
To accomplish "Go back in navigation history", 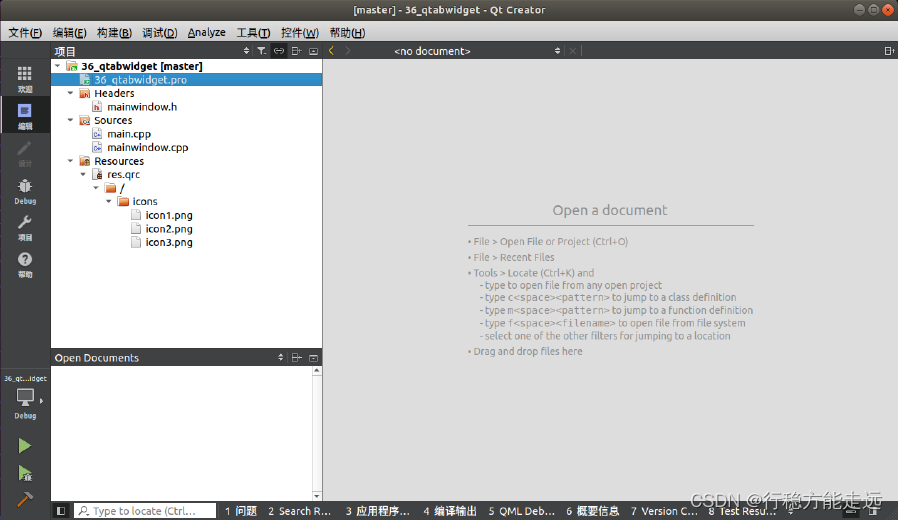I will (x=331, y=51).
